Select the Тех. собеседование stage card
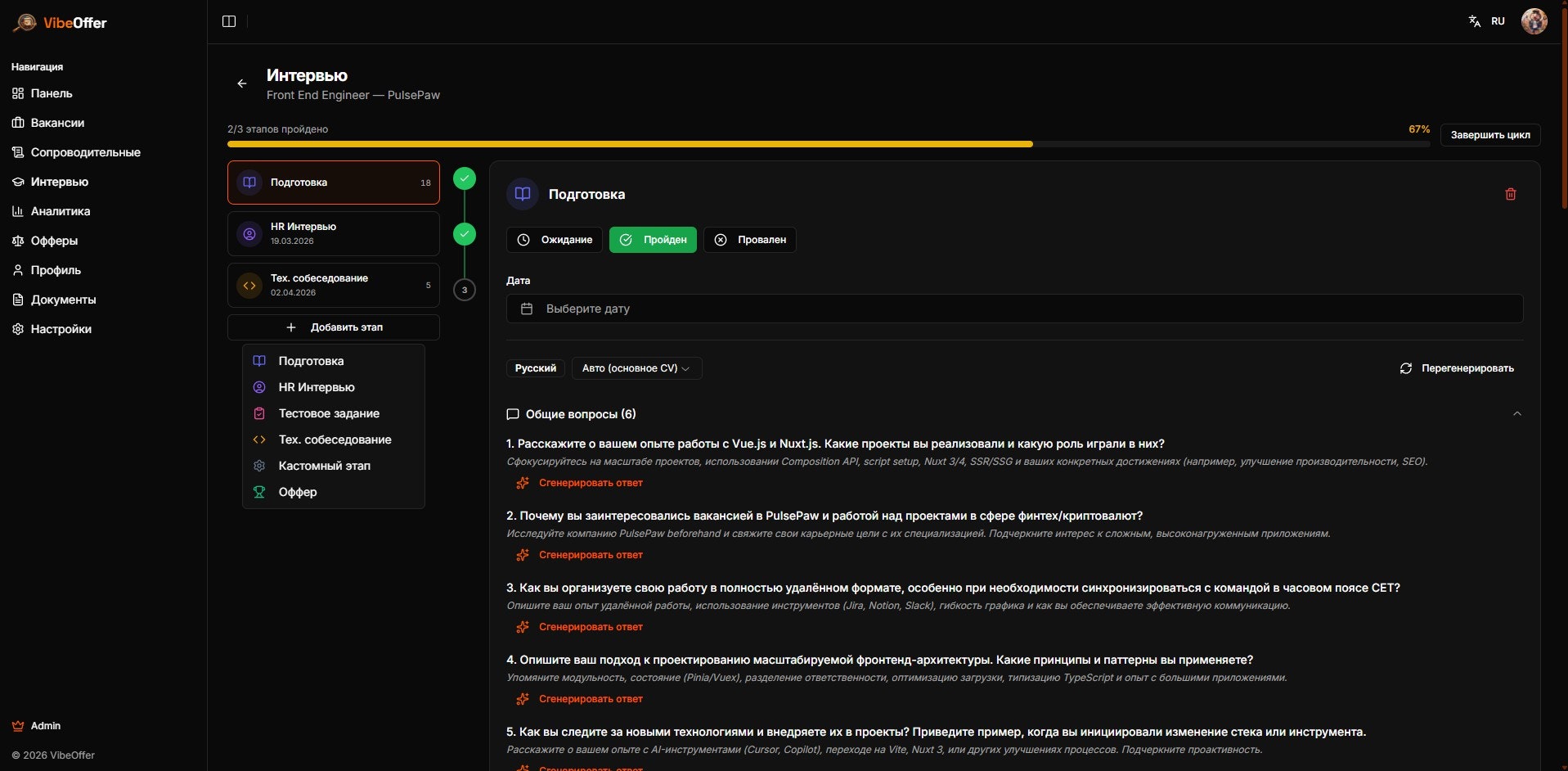The height and width of the screenshot is (771, 1568). pyautogui.click(x=334, y=286)
